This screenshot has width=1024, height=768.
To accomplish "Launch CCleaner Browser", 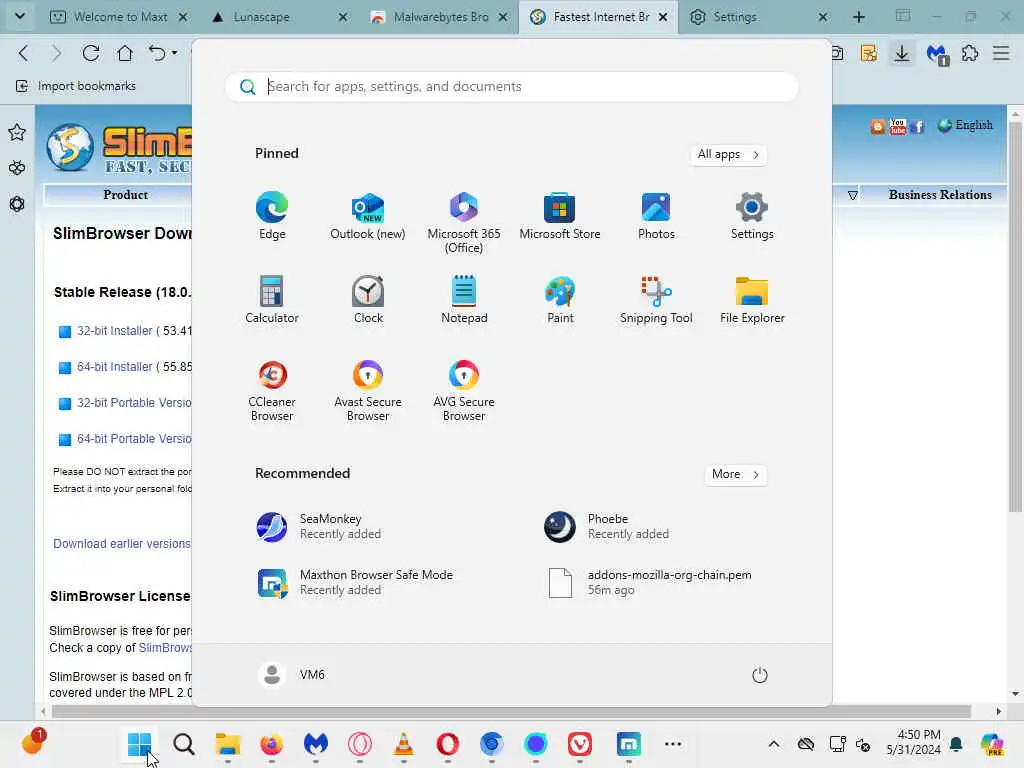I will 272,391.
